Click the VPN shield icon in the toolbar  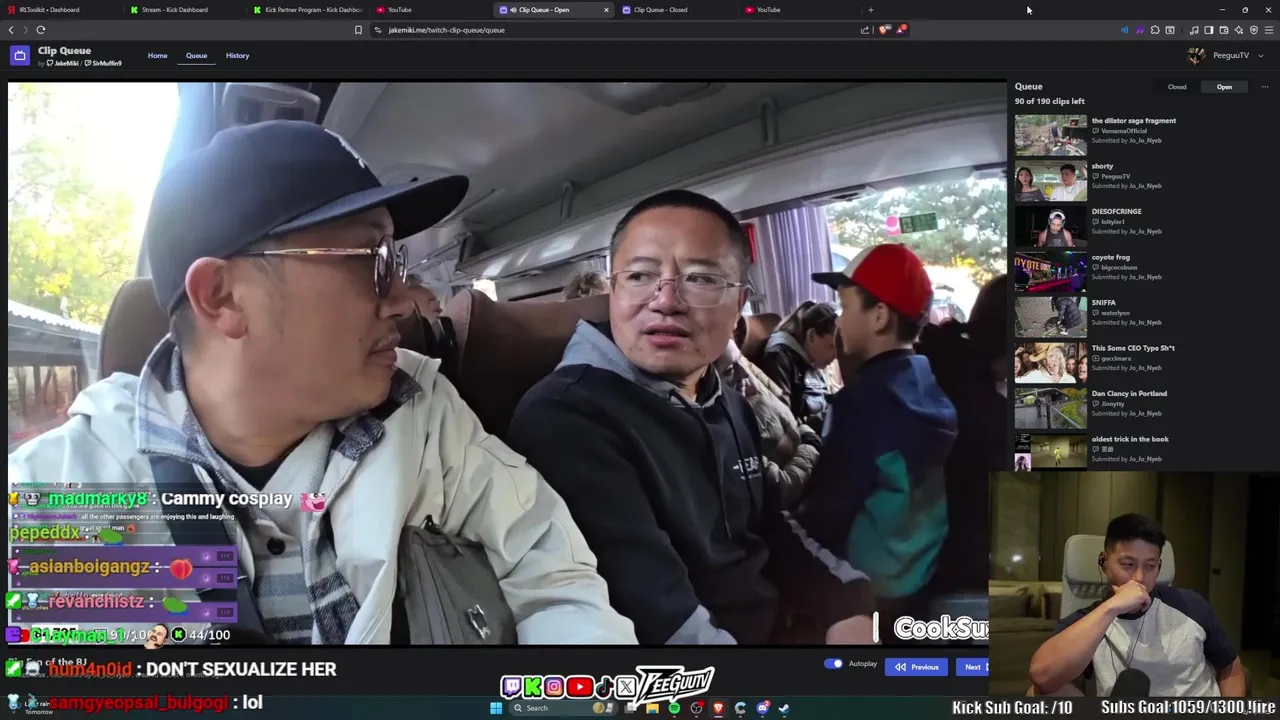[x=1254, y=30]
